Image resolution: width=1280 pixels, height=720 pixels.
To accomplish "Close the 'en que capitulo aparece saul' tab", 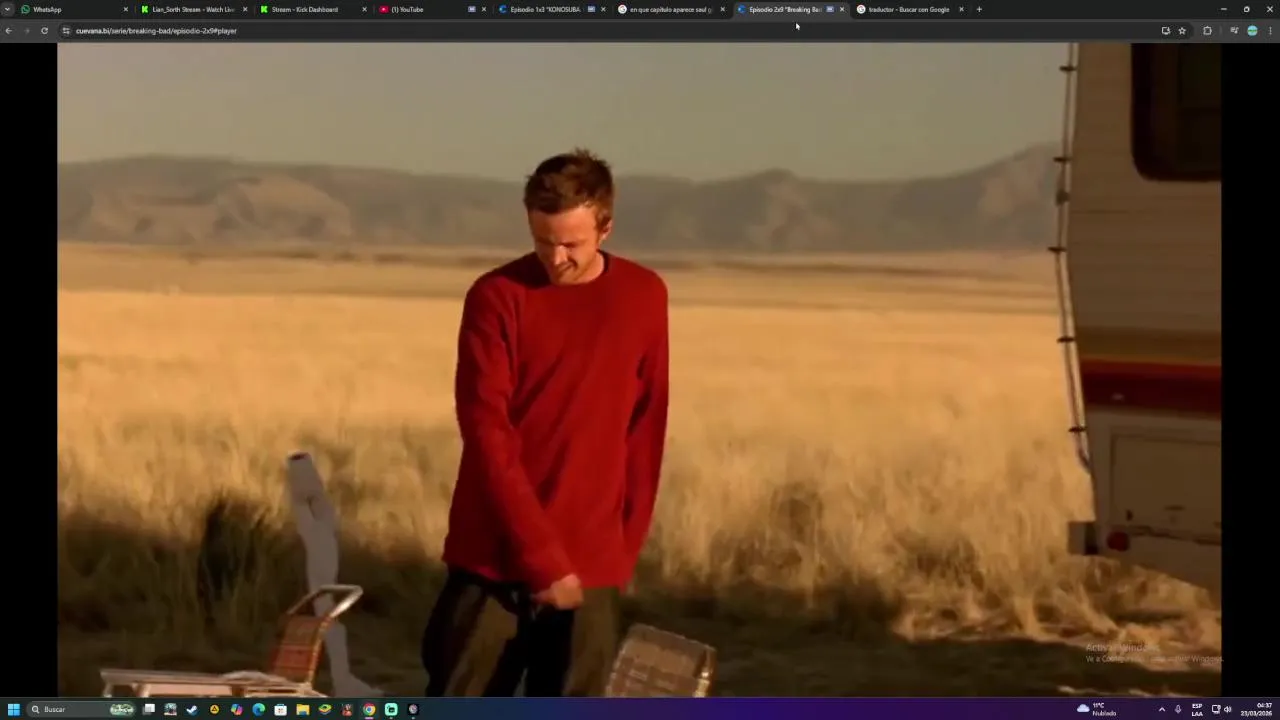I will (x=722, y=9).
